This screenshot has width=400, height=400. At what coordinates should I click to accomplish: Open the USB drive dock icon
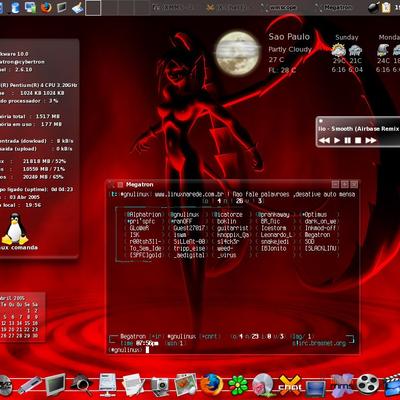[x=30, y=385]
